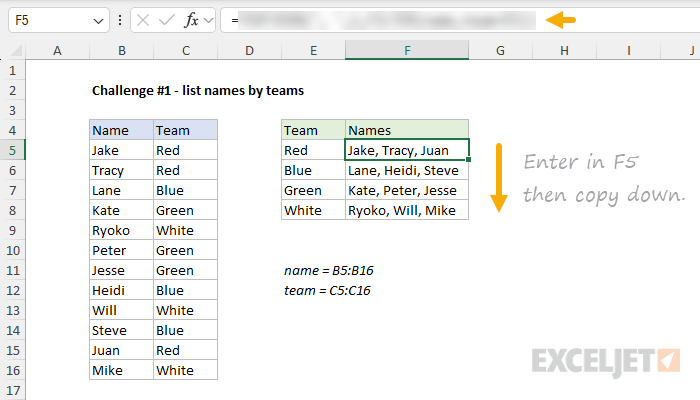Image resolution: width=700 pixels, height=400 pixels.
Task: Click Red team cell next to Jake
Action: pos(186,150)
